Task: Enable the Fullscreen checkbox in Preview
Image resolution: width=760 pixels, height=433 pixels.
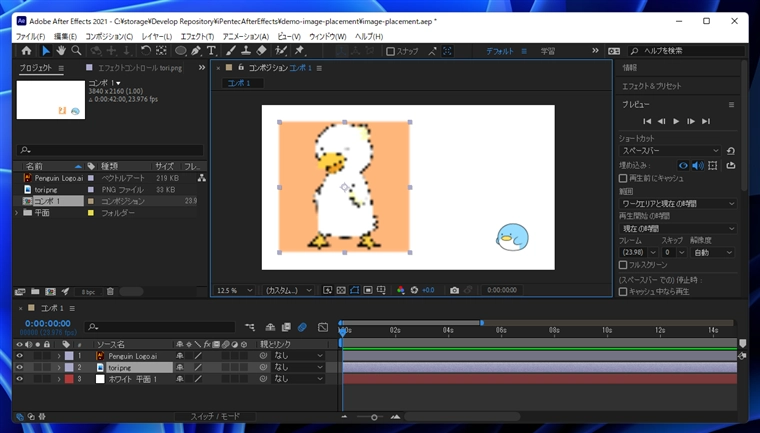Action: point(623,265)
